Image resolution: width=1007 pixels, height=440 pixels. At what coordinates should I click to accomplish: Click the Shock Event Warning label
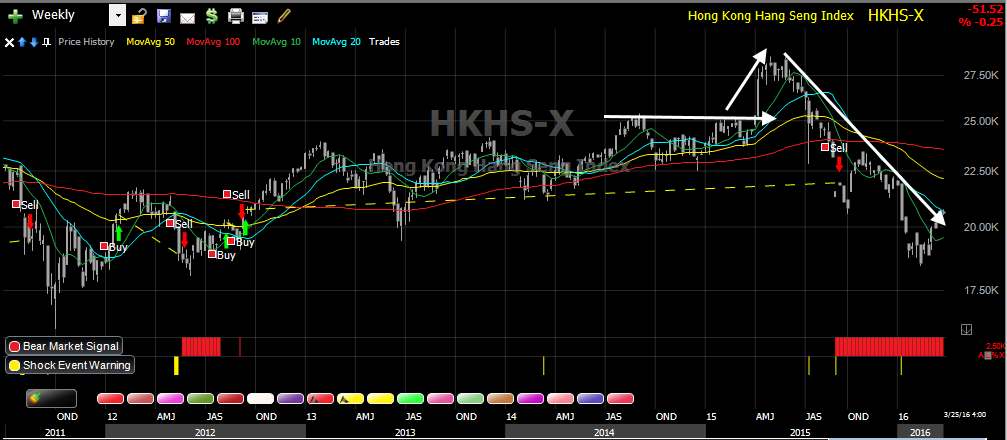(70, 365)
